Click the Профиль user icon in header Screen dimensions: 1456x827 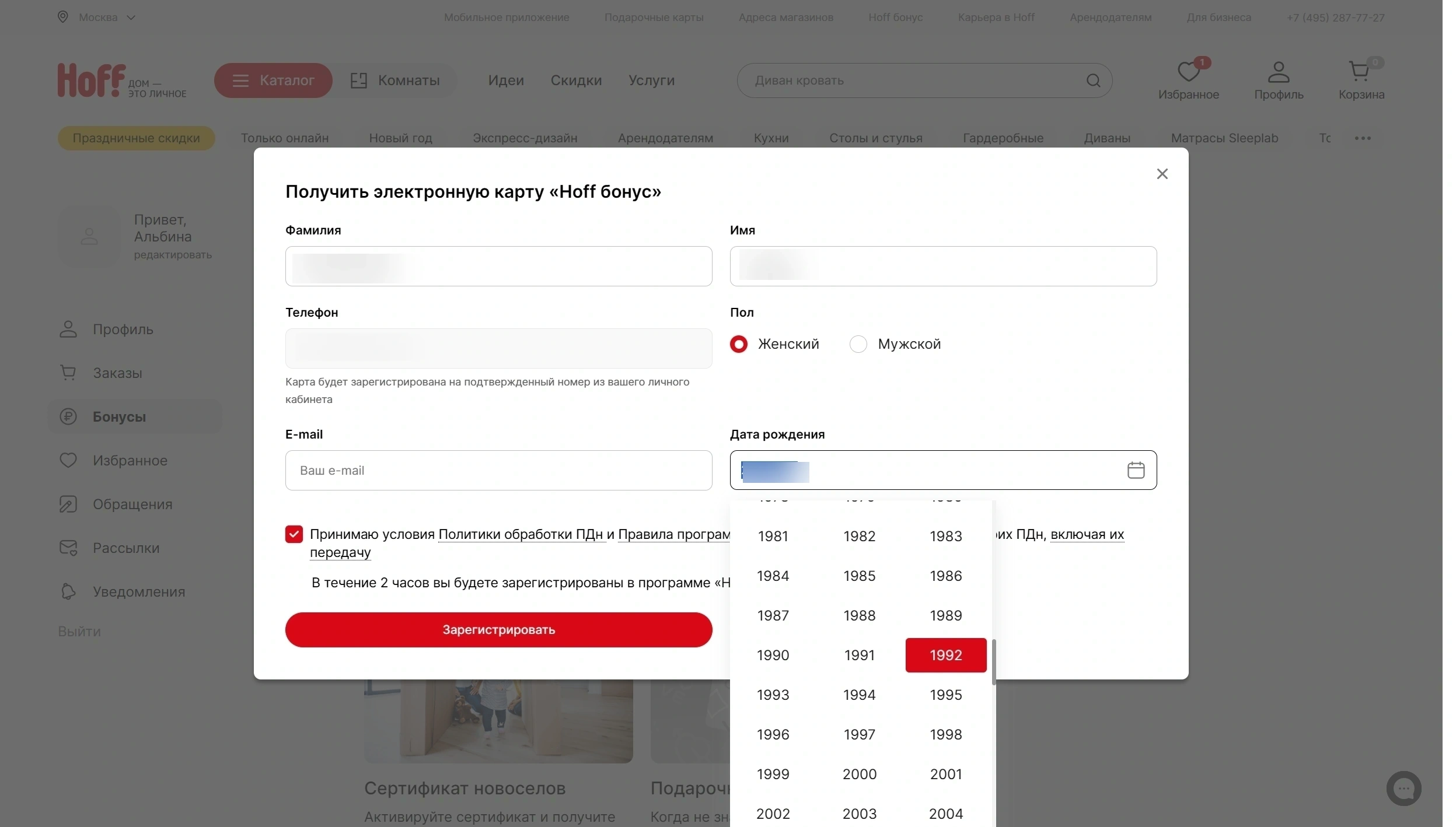point(1278,72)
